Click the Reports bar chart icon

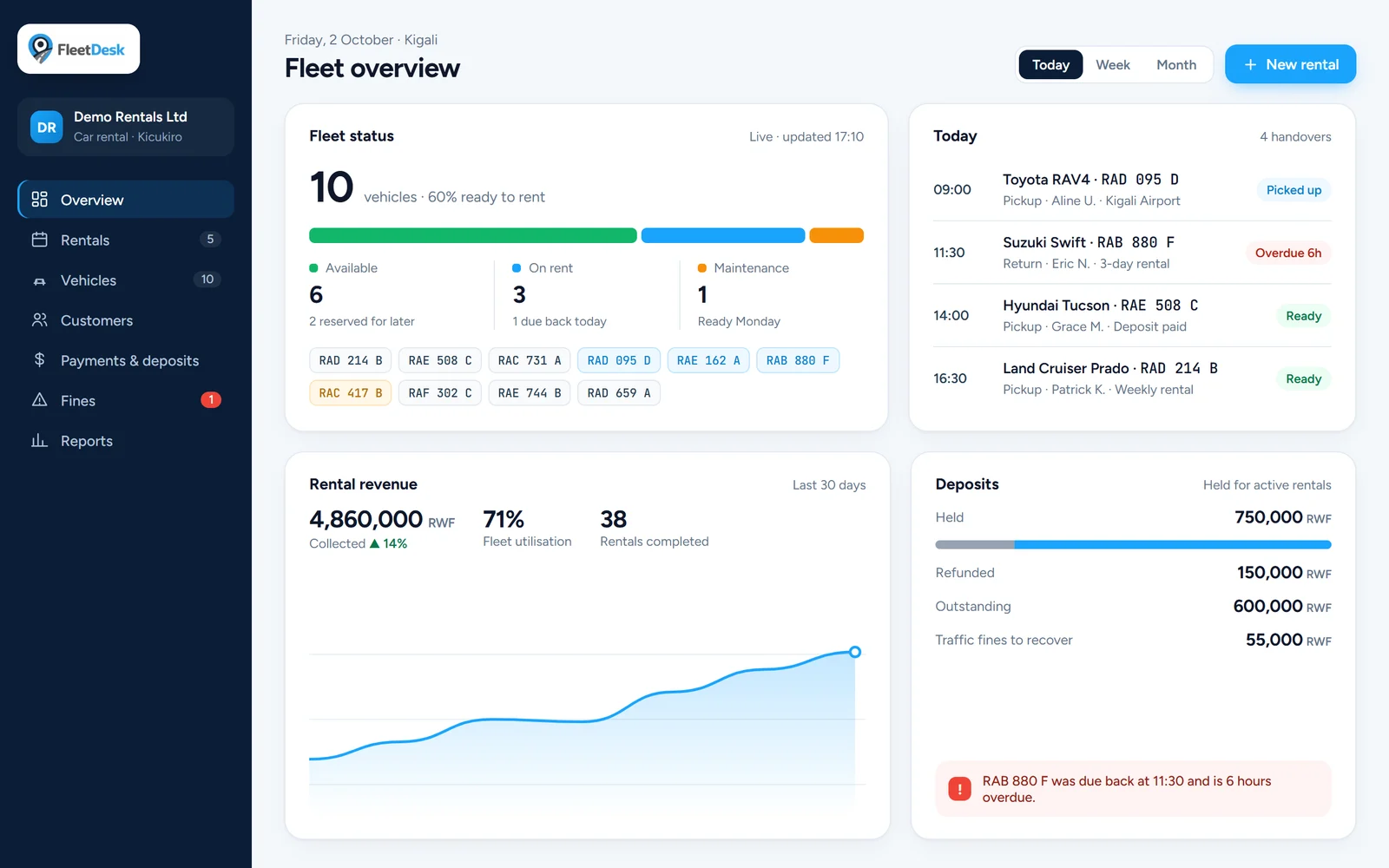(x=39, y=440)
